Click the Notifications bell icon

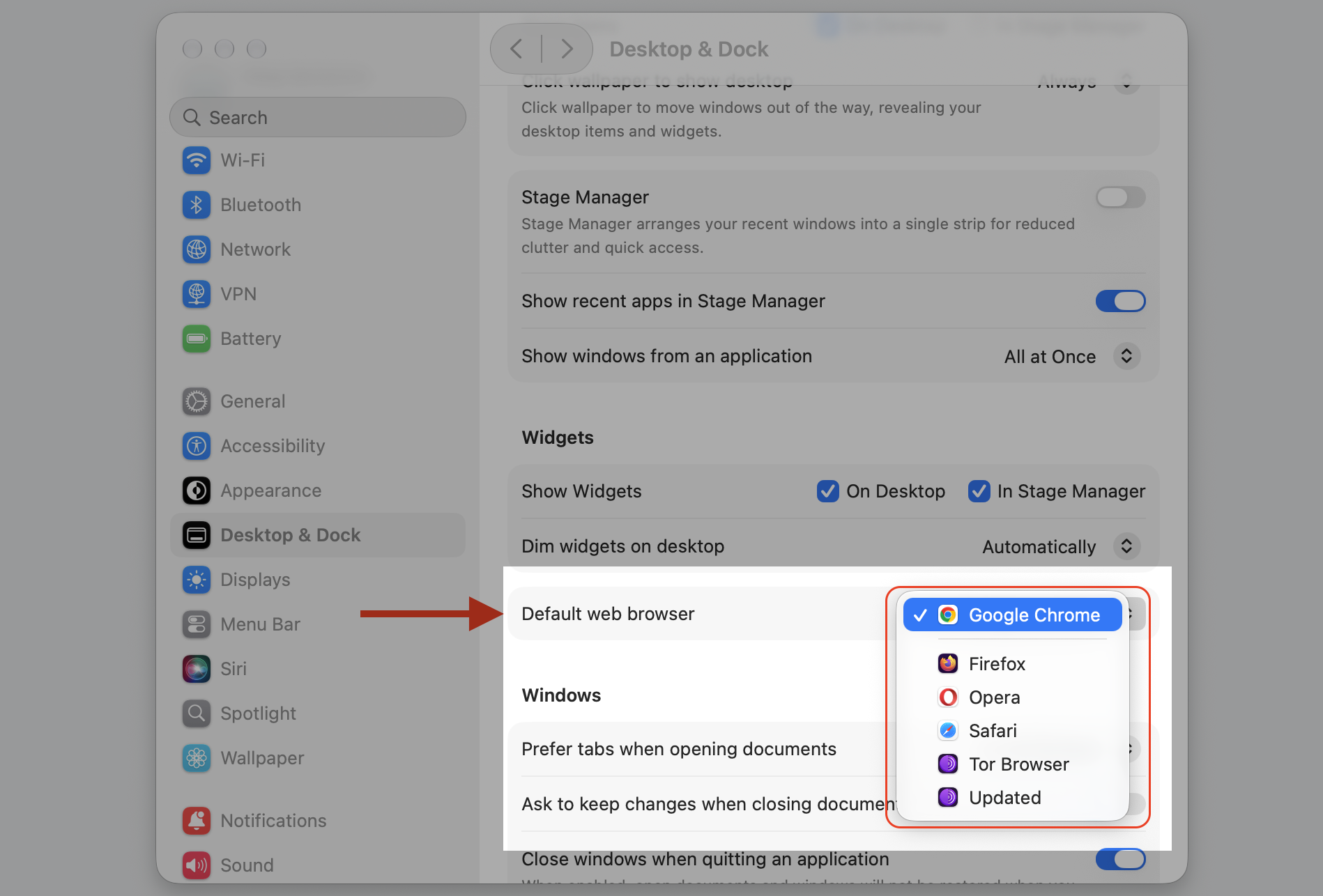click(x=197, y=821)
